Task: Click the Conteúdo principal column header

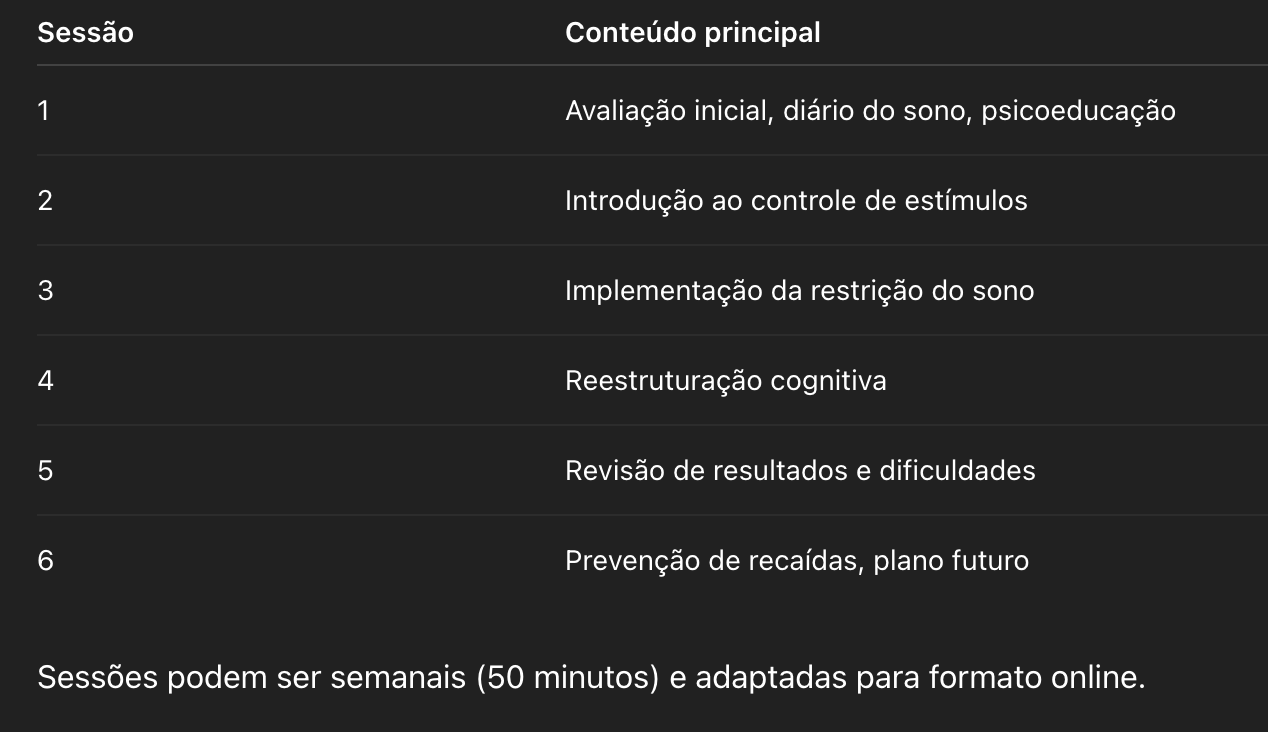Action: coord(692,33)
